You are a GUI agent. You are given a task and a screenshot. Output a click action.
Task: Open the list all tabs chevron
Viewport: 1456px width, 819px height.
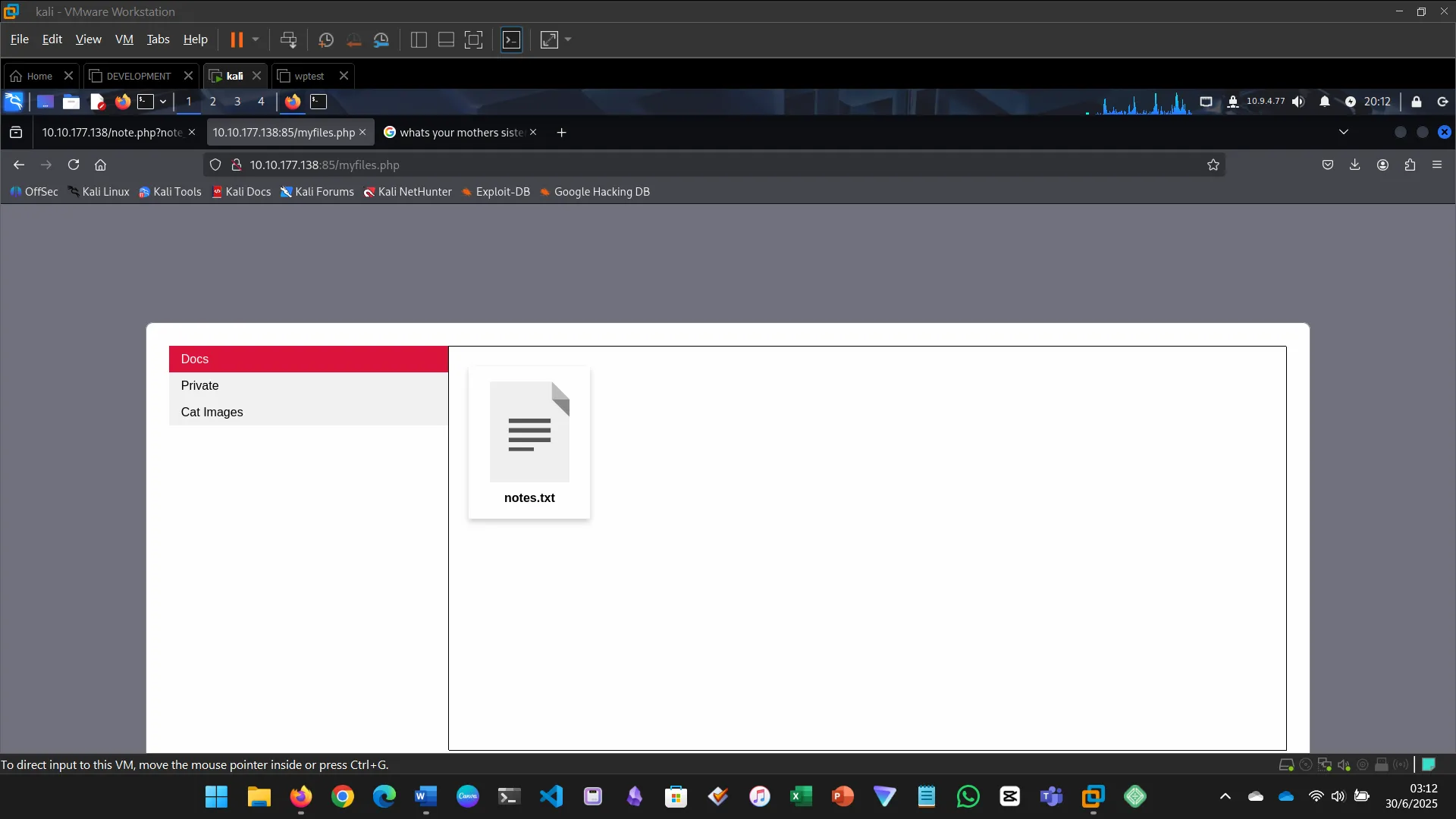pyautogui.click(x=1344, y=132)
